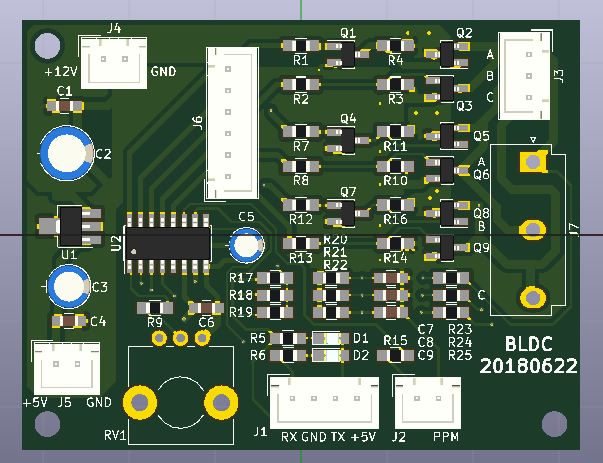
Task: Click the R6 resistor
Action: pos(288,355)
